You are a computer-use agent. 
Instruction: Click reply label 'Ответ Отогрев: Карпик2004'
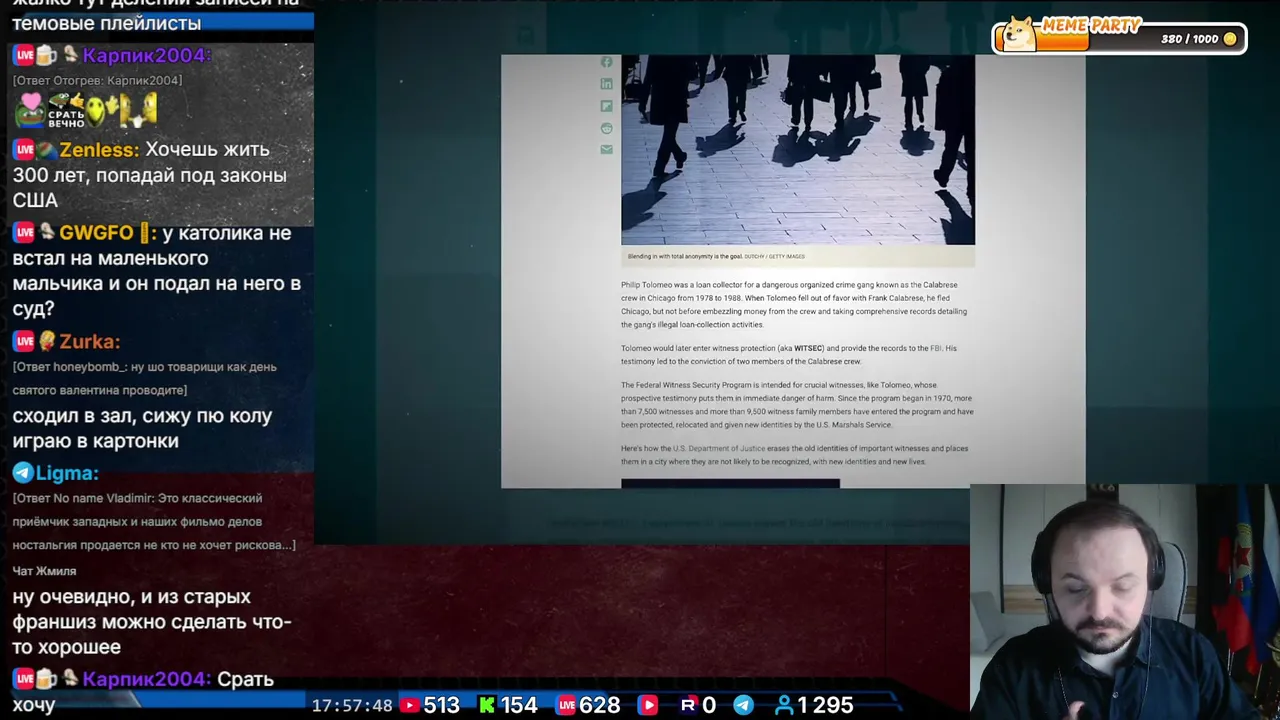coord(97,80)
